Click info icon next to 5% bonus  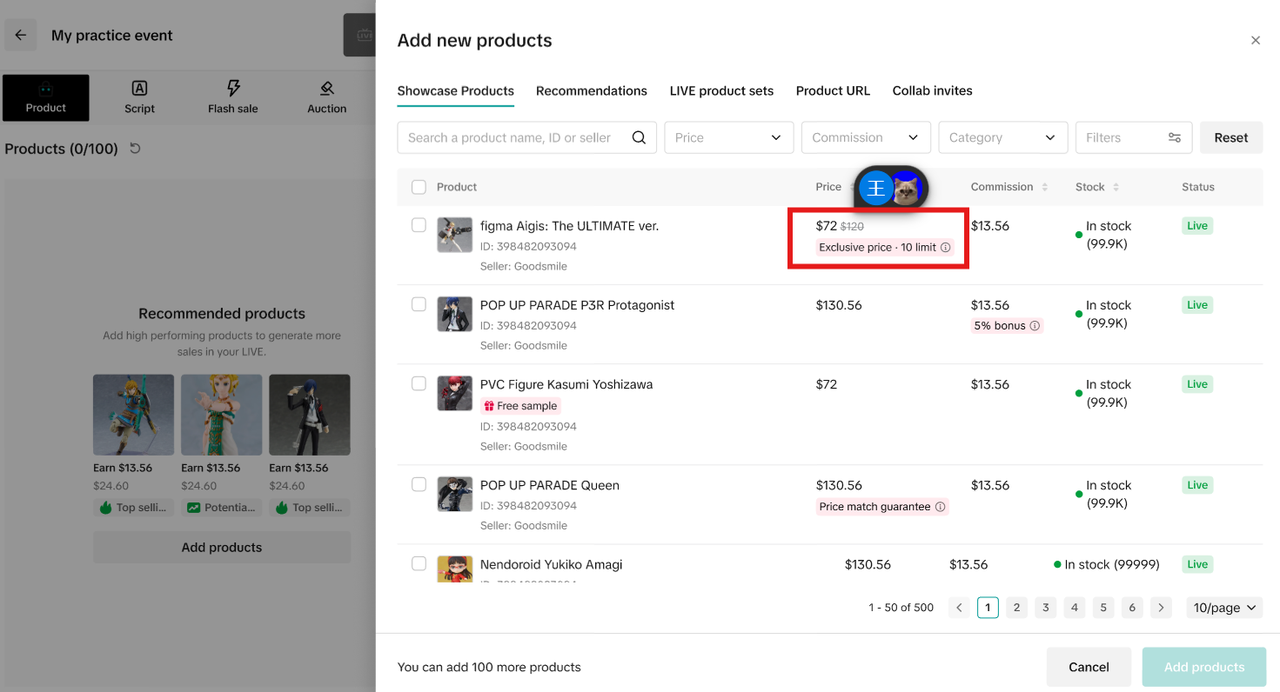point(1034,326)
